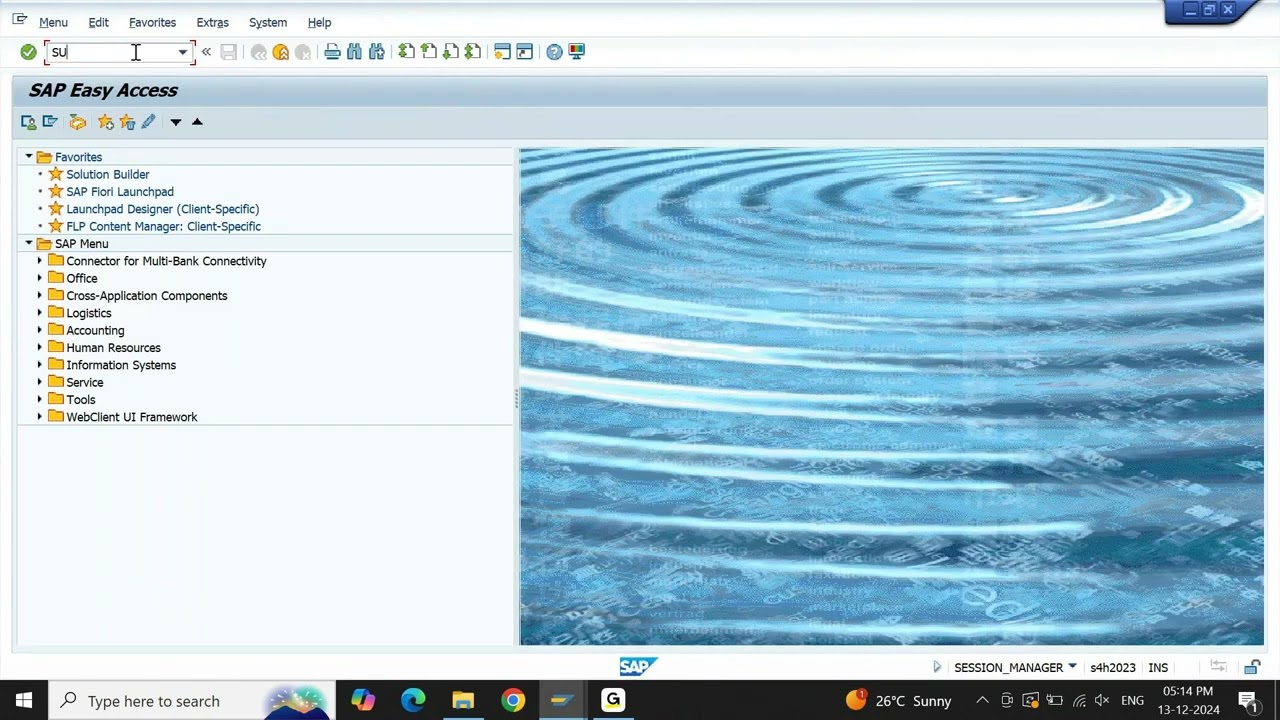Image resolution: width=1280 pixels, height=720 pixels.
Task: Click the SAP GUI window menu icon
Action: tap(19, 20)
